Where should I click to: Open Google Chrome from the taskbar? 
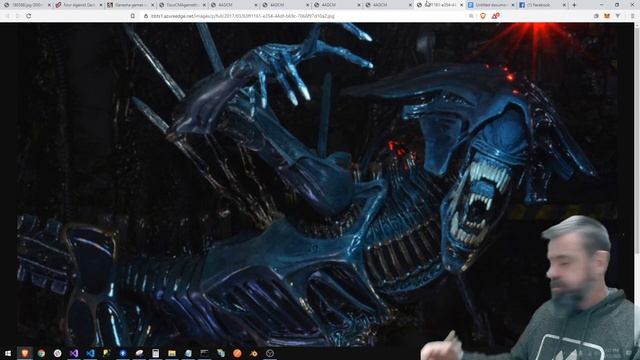coord(41,353)
